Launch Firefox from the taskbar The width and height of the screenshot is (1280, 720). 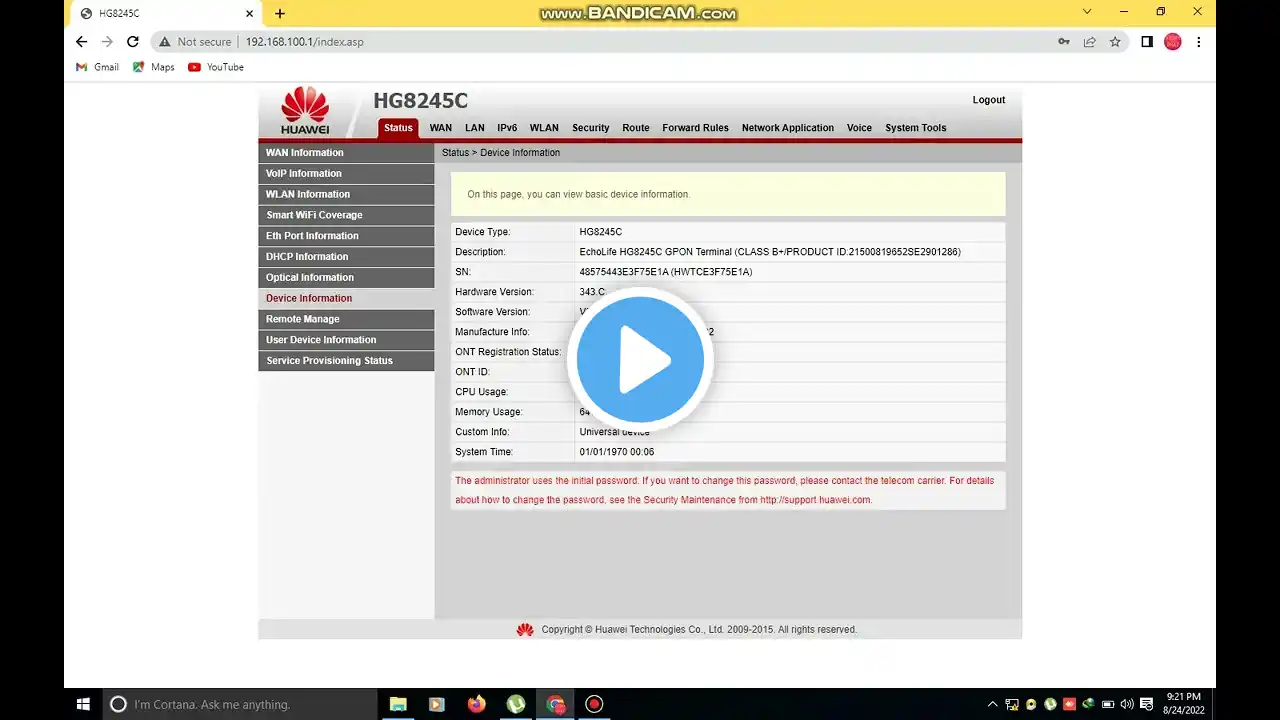[476, 704]
